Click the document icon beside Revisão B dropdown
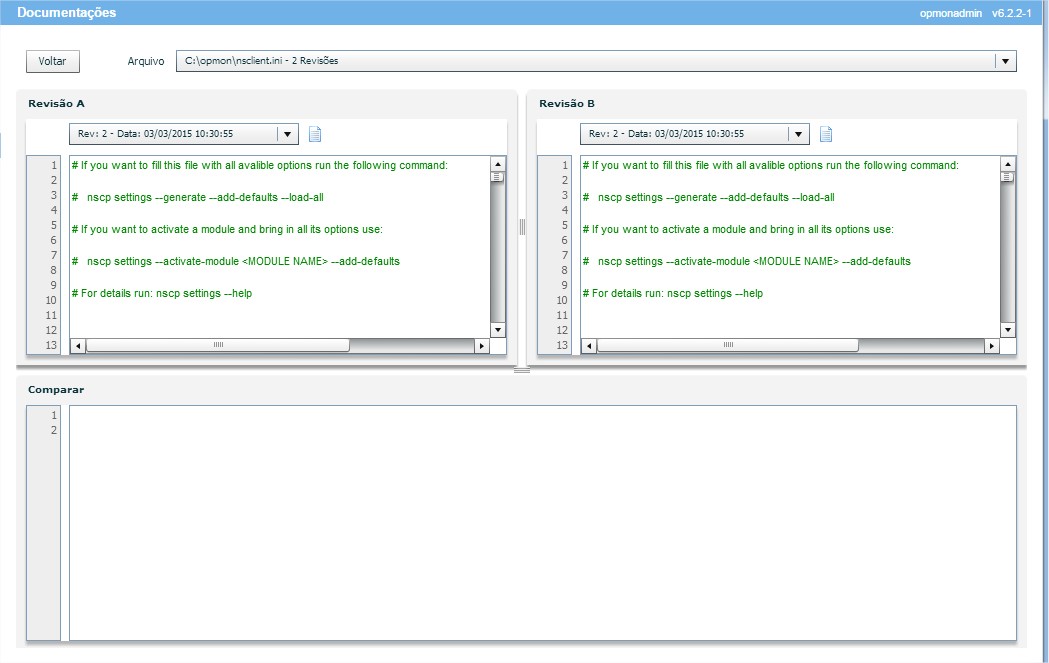Screen dimensions: 1049x663 coord(826,134)
